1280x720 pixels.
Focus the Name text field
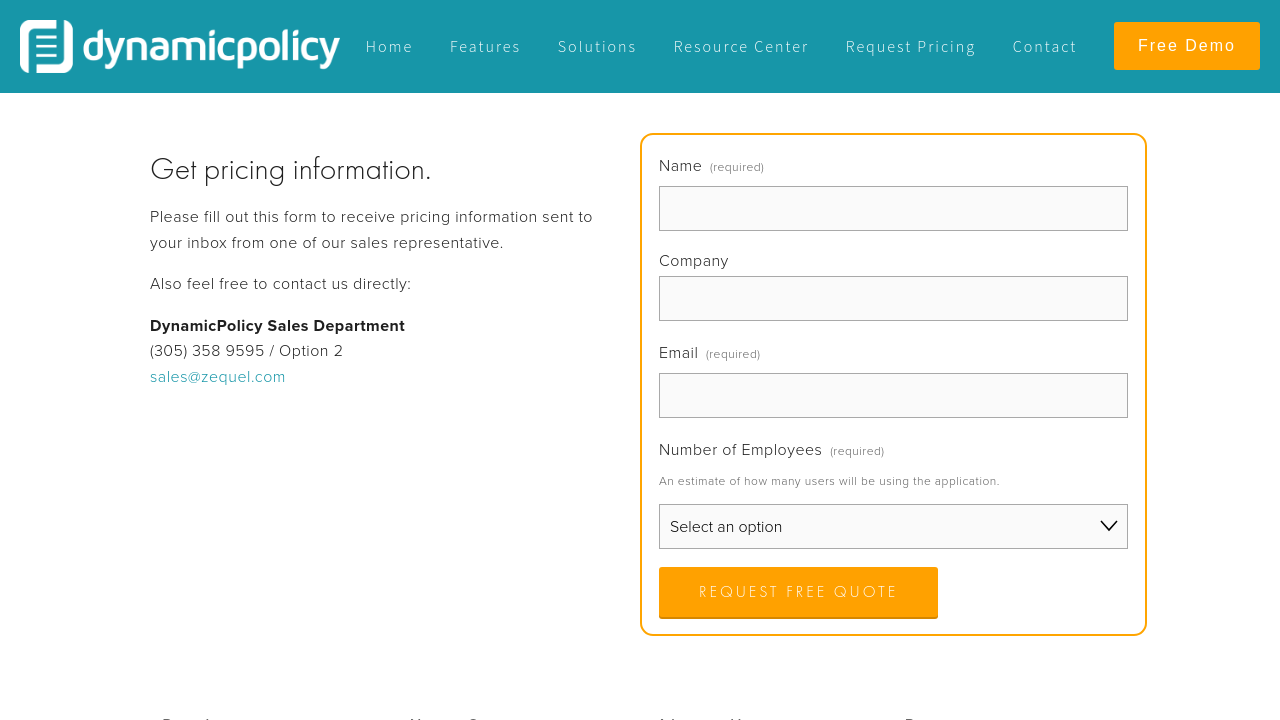click(893, 208)
